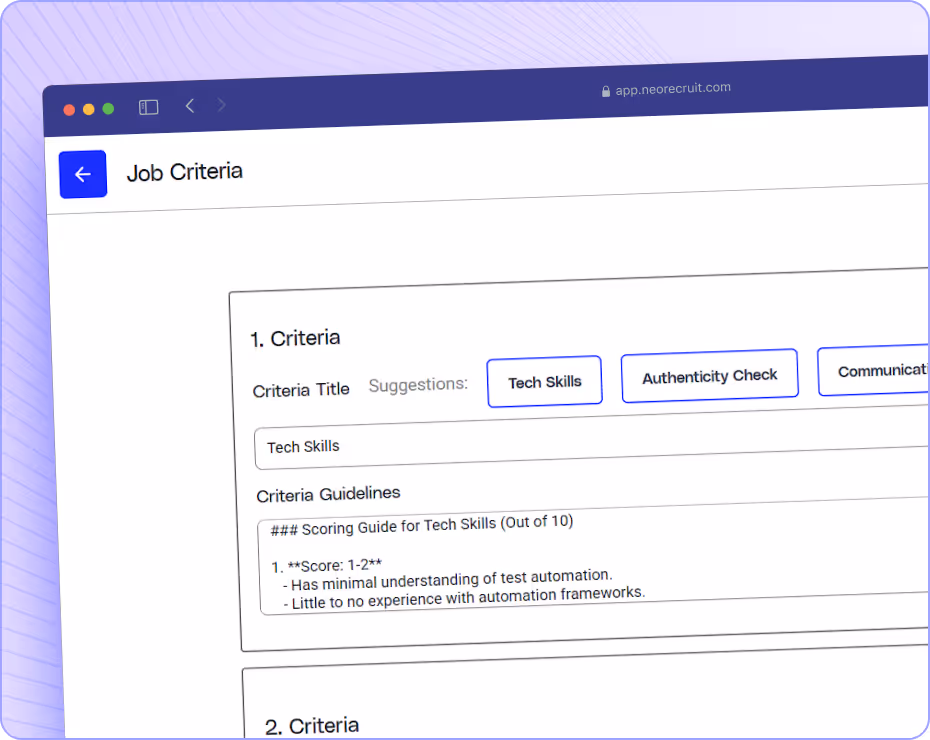Screen dimensions: 930x740
Task: Click the yellow minimize window dot
Action: (88, 109)
